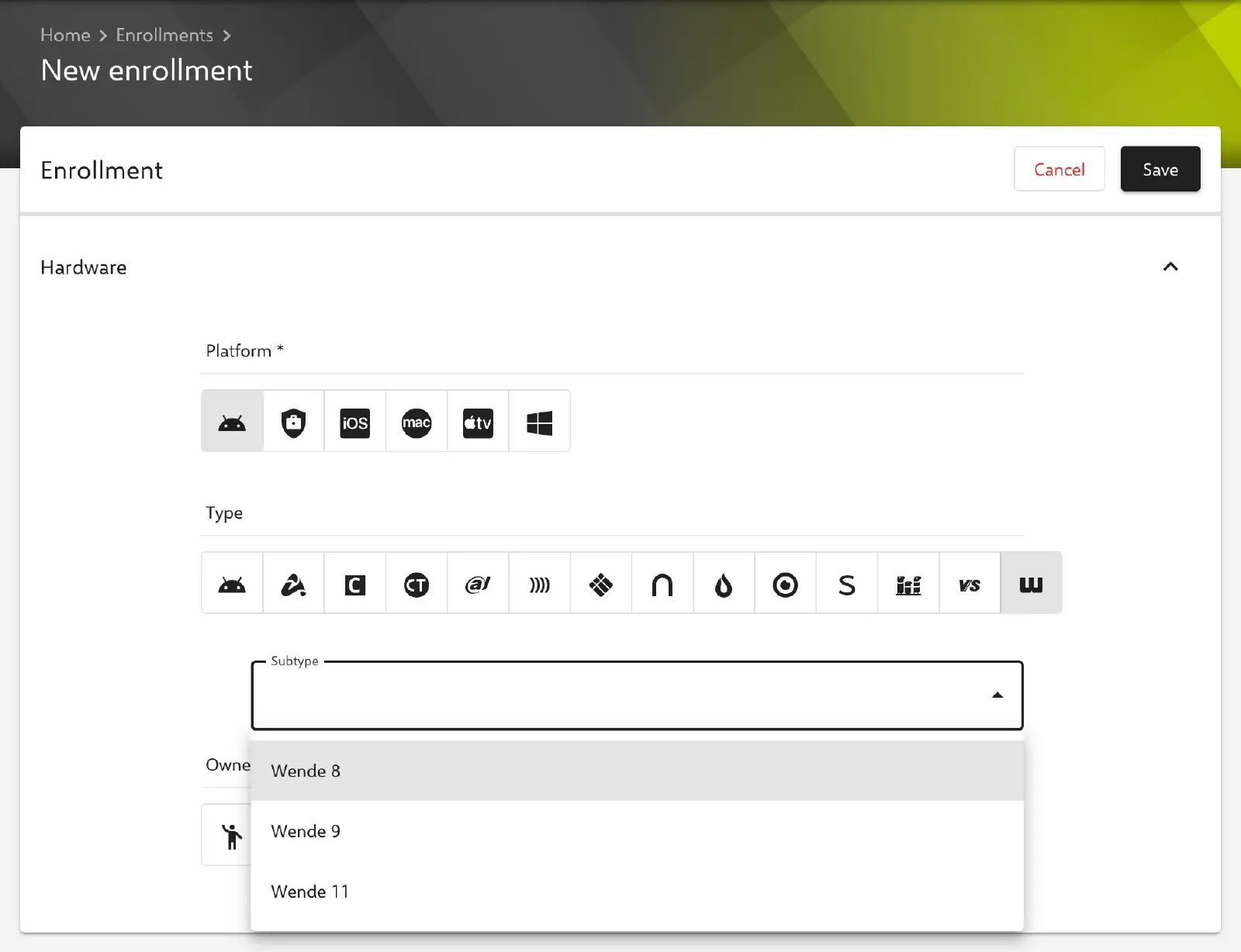This screenshot has height=952, width=1241.
Task: Choose Wende 9 from the Subtype list
Action: 638,831
